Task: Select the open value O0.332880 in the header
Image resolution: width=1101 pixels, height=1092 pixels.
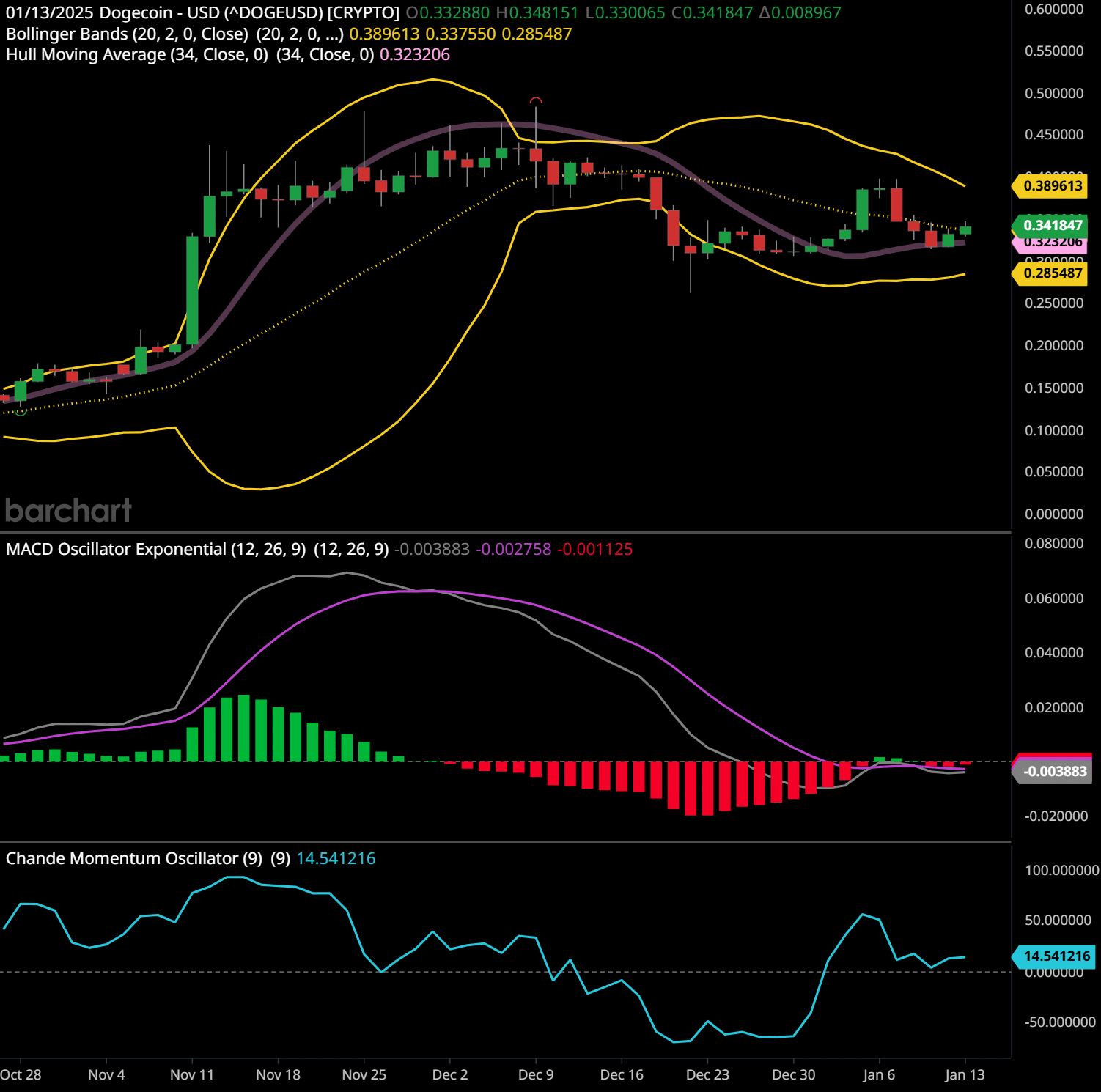Action: click(447, 12)
